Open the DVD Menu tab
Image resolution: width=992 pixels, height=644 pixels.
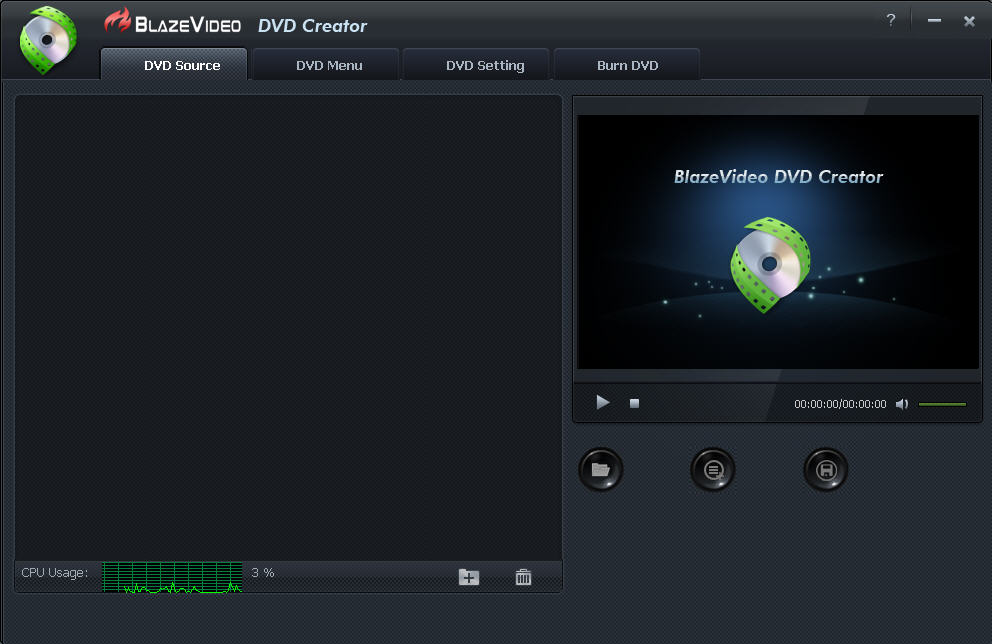click(326, 65)
